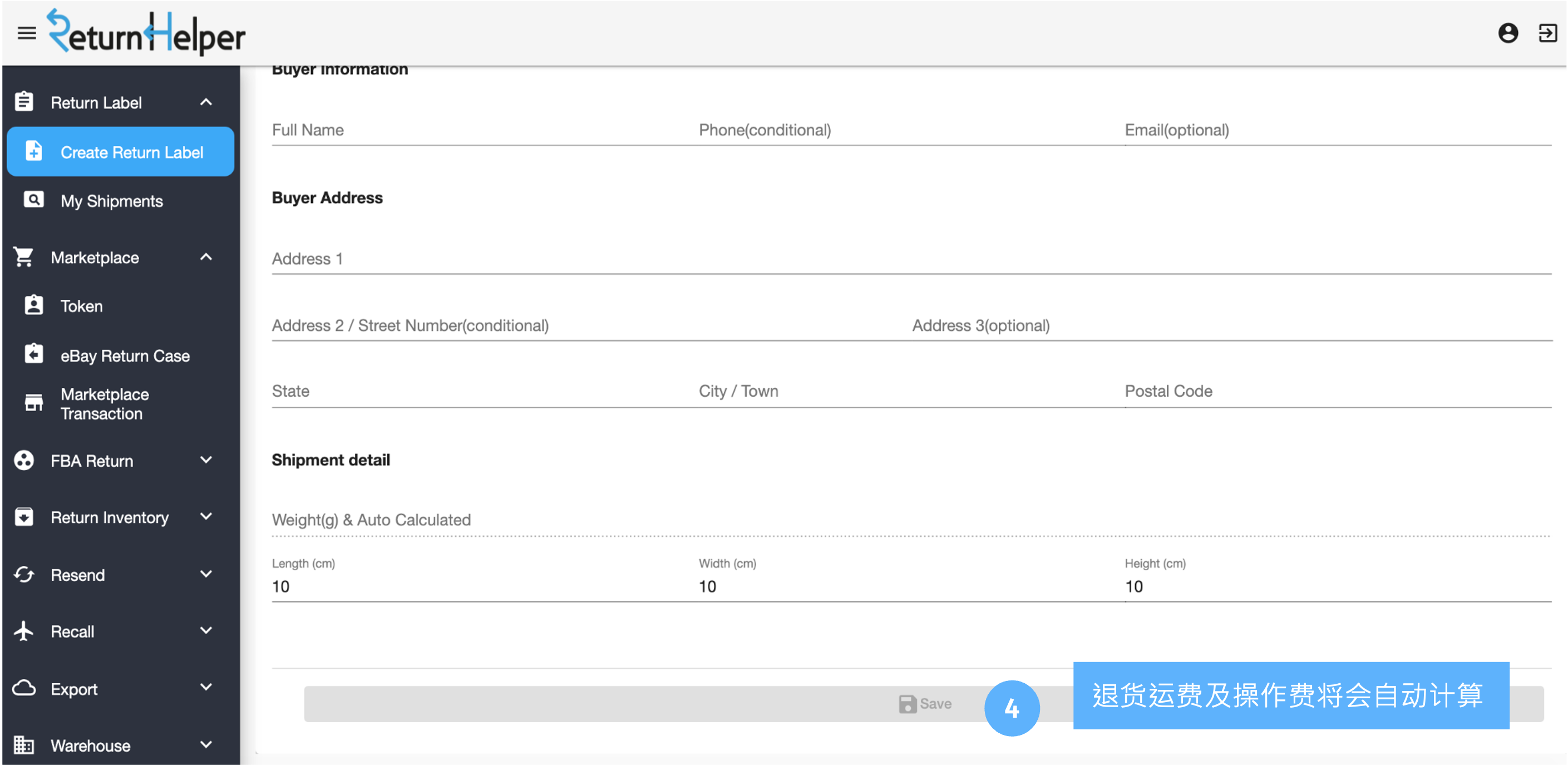This screenshot has height=765, width=1568.
Task: Open Marketplace Transaction page
Action: 105,403
